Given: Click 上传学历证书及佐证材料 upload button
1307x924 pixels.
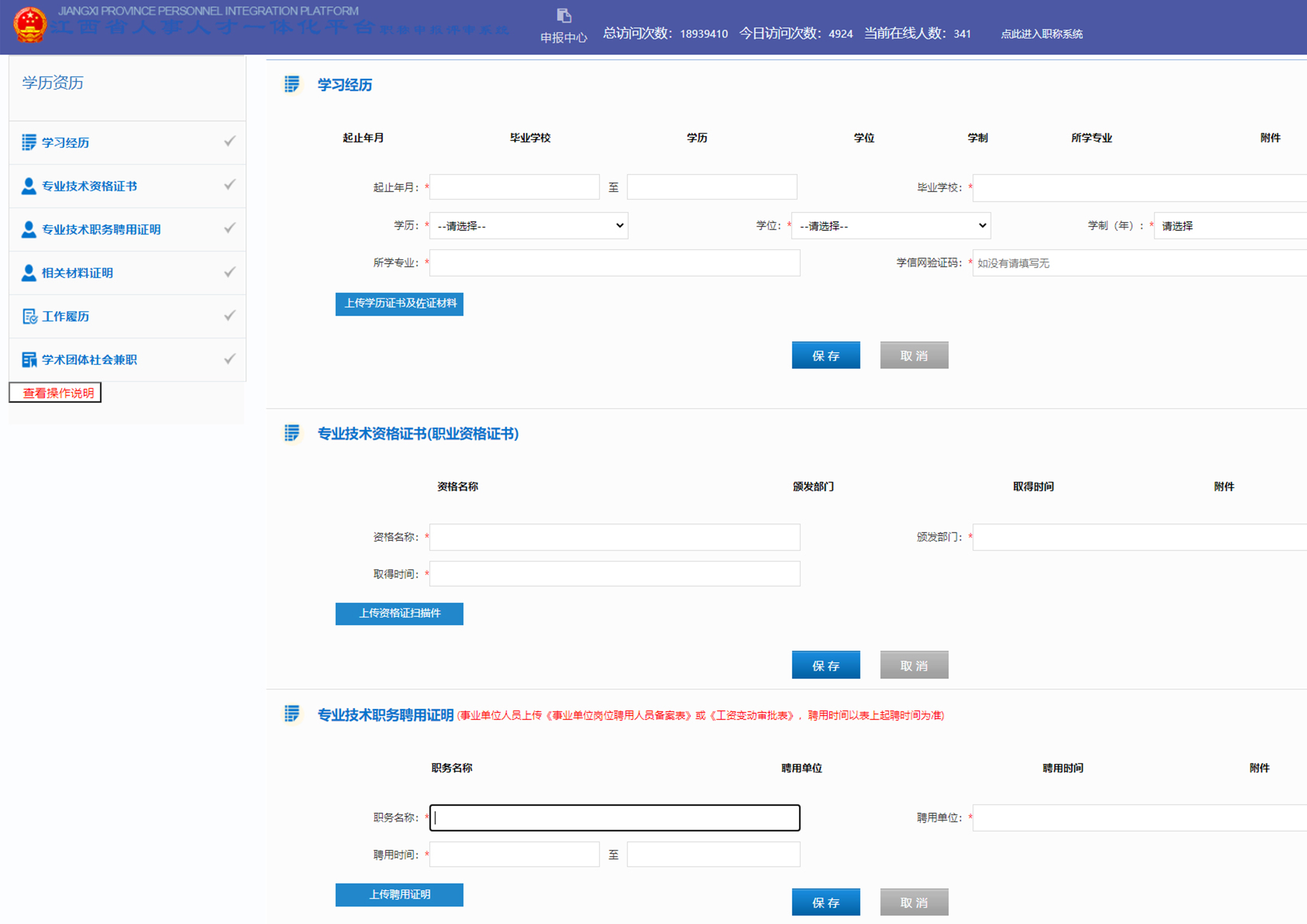Looking at the screenshot, I should click(399, 303).
